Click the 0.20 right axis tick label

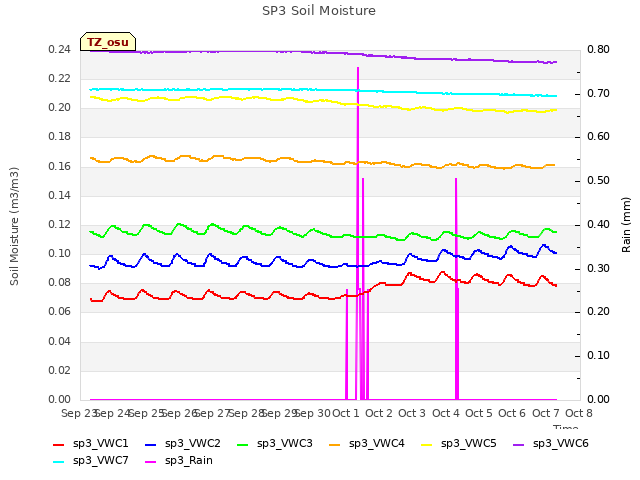click(x=598, y=311)
